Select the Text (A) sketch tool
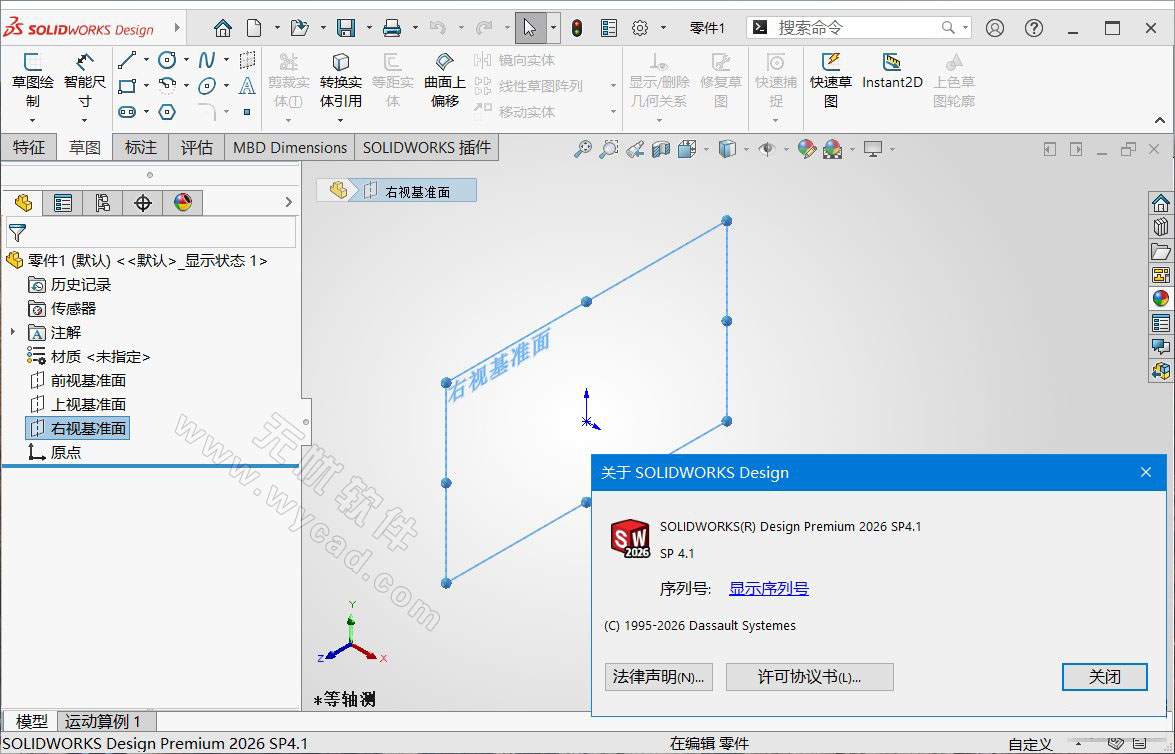Screen dimensions: 1175x754 click(247, 86)
